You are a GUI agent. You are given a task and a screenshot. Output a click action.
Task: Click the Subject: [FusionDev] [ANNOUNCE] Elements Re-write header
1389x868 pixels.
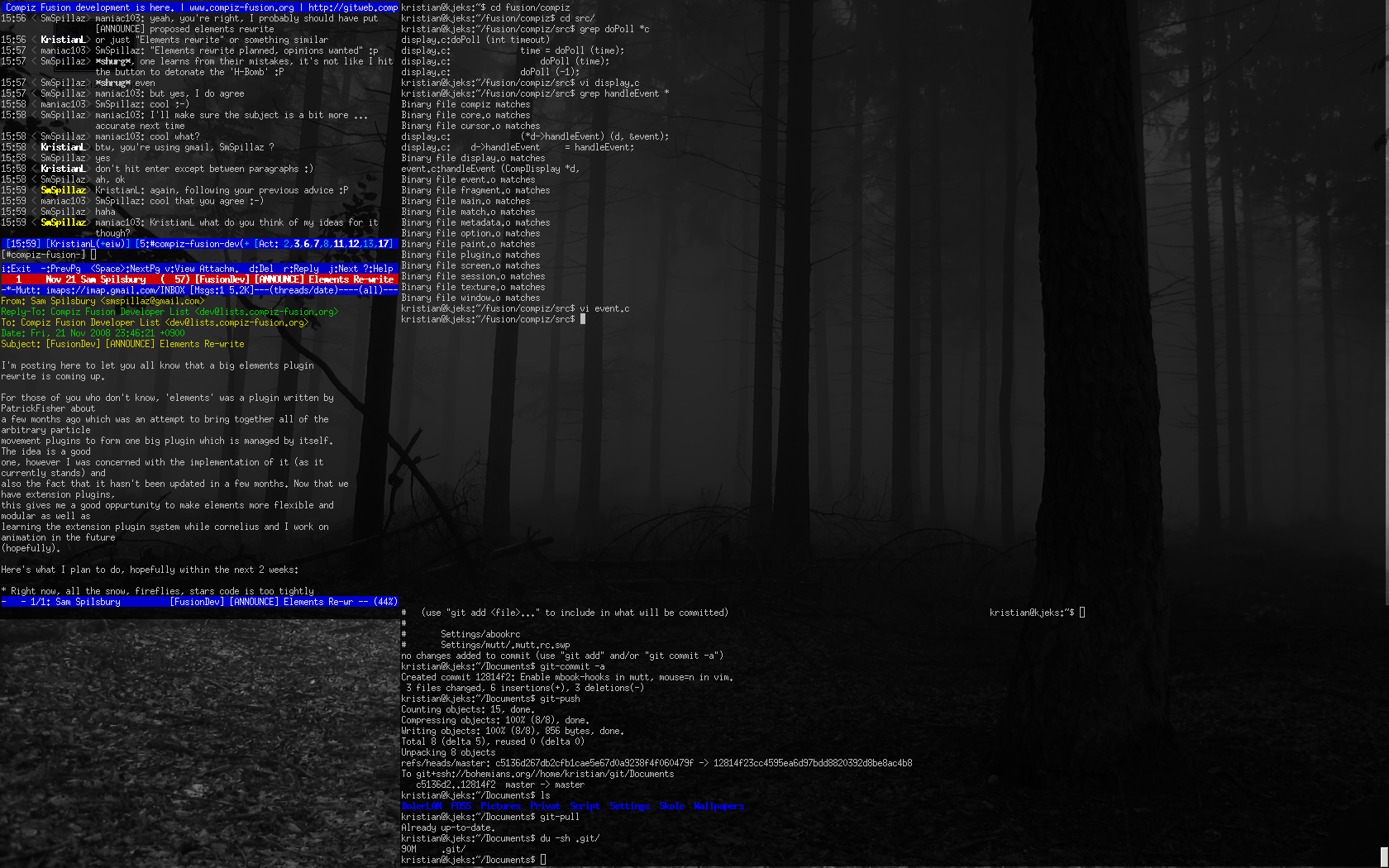pos(122,344)
